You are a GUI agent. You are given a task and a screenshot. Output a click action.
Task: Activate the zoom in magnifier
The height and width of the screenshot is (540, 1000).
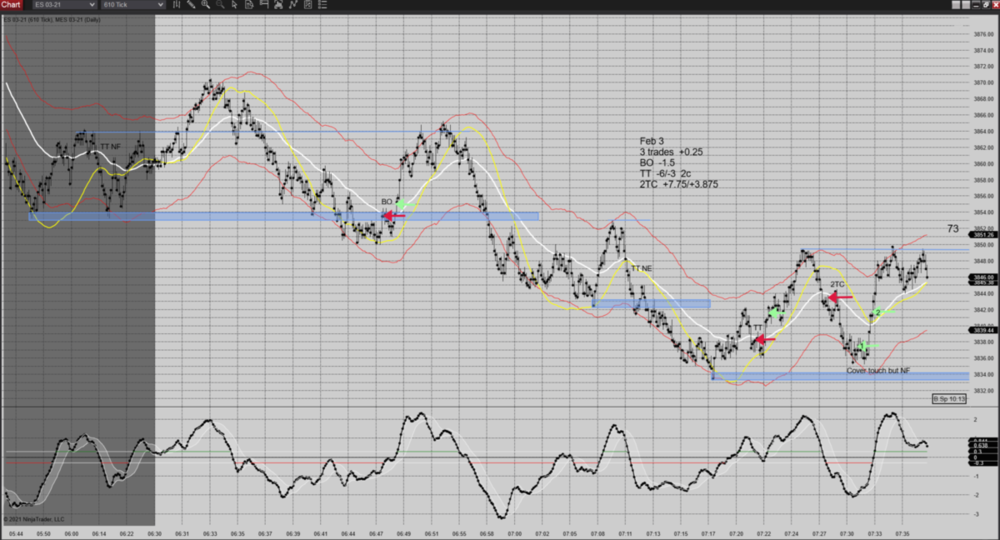coord(206,5)
